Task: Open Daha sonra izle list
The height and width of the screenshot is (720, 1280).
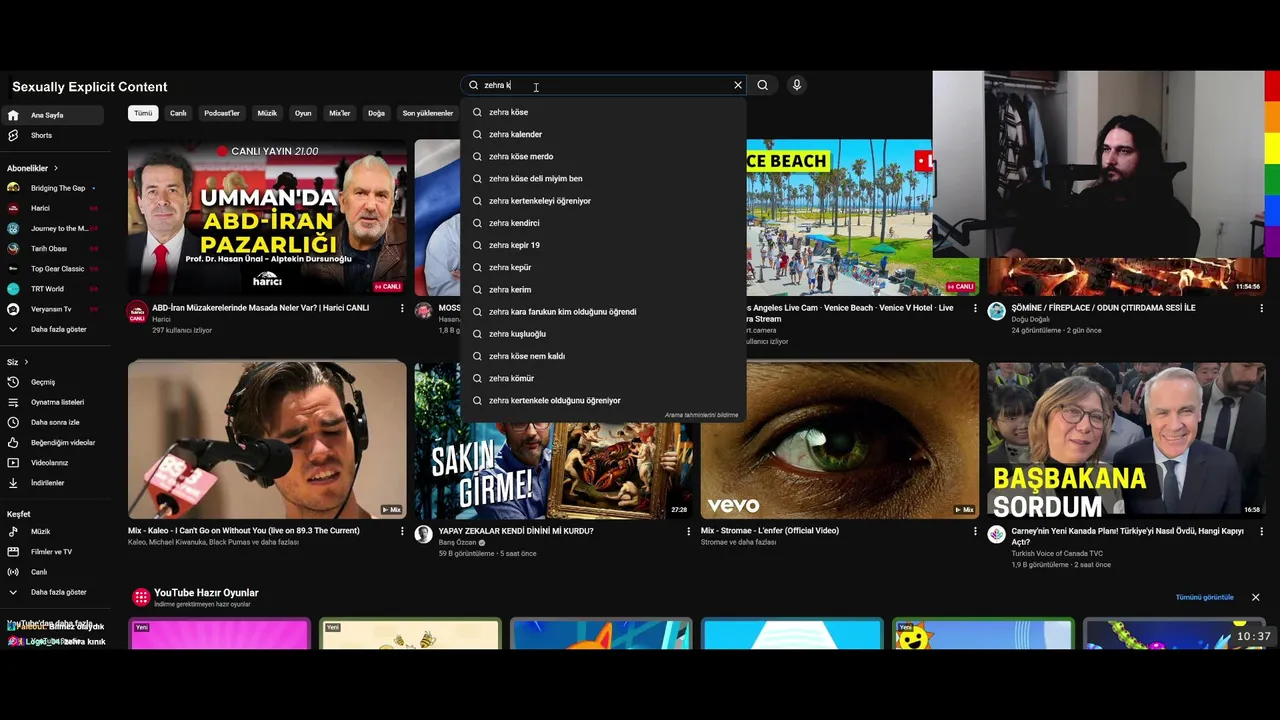Action: 52,422
